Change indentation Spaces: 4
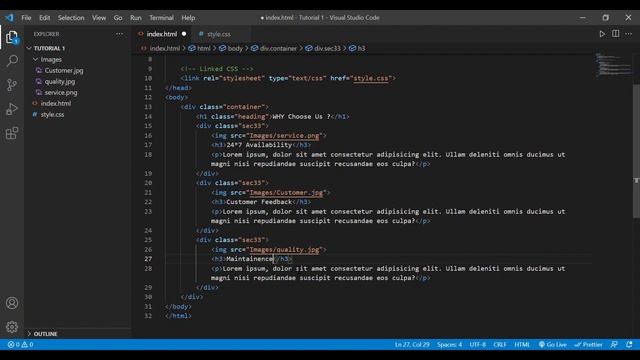This screenshot has width=640, height=360. click(449, 344)
